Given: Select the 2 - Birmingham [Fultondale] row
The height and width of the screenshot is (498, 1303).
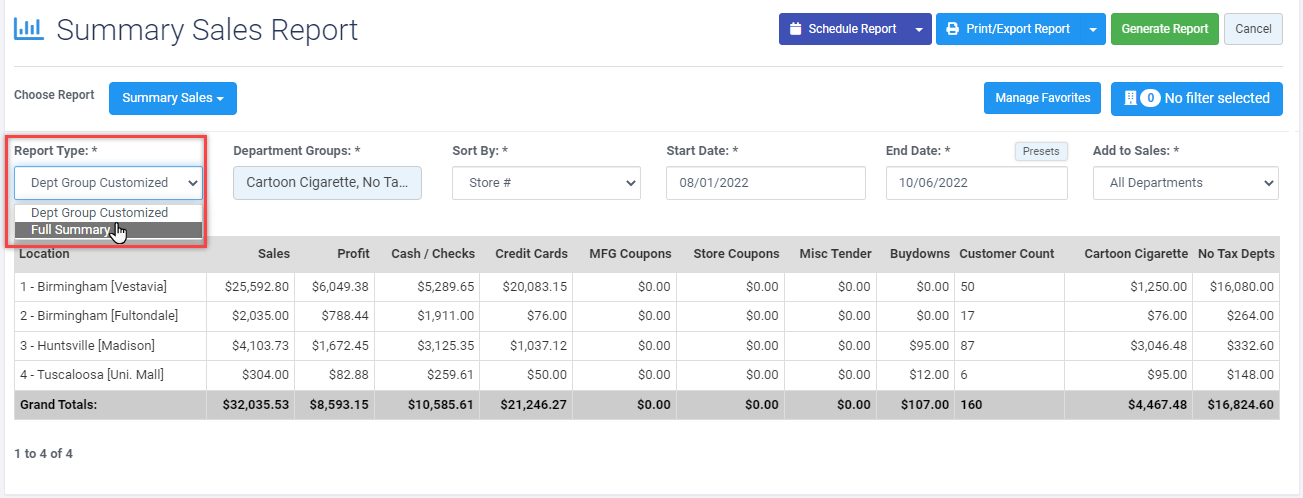Looking at the screenshot, I should click(x=646, y=316).
